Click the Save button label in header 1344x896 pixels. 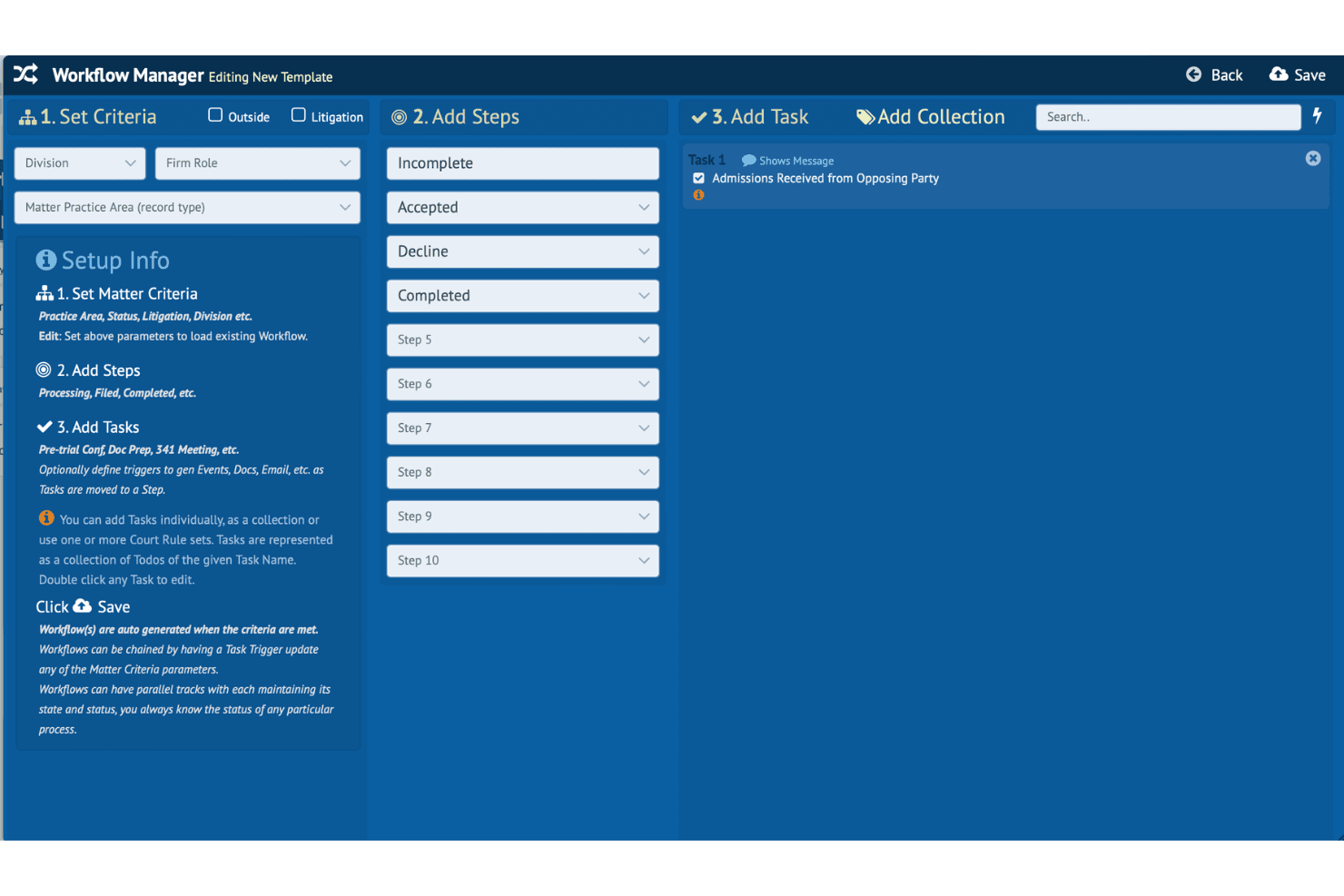click(x=1309, y=75)
